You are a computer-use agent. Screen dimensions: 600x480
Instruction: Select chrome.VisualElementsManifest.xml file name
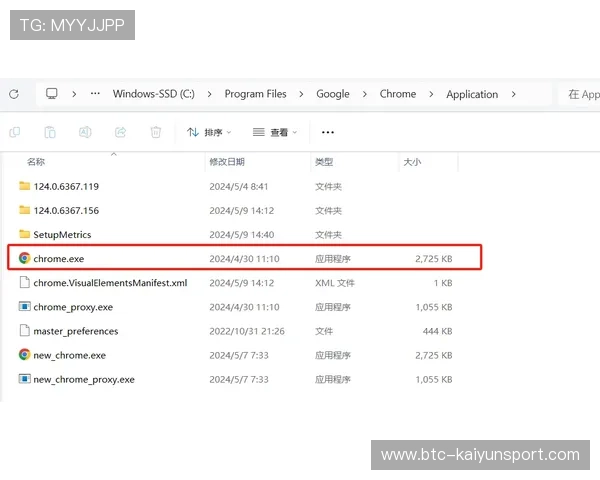(x=110, y=283)
